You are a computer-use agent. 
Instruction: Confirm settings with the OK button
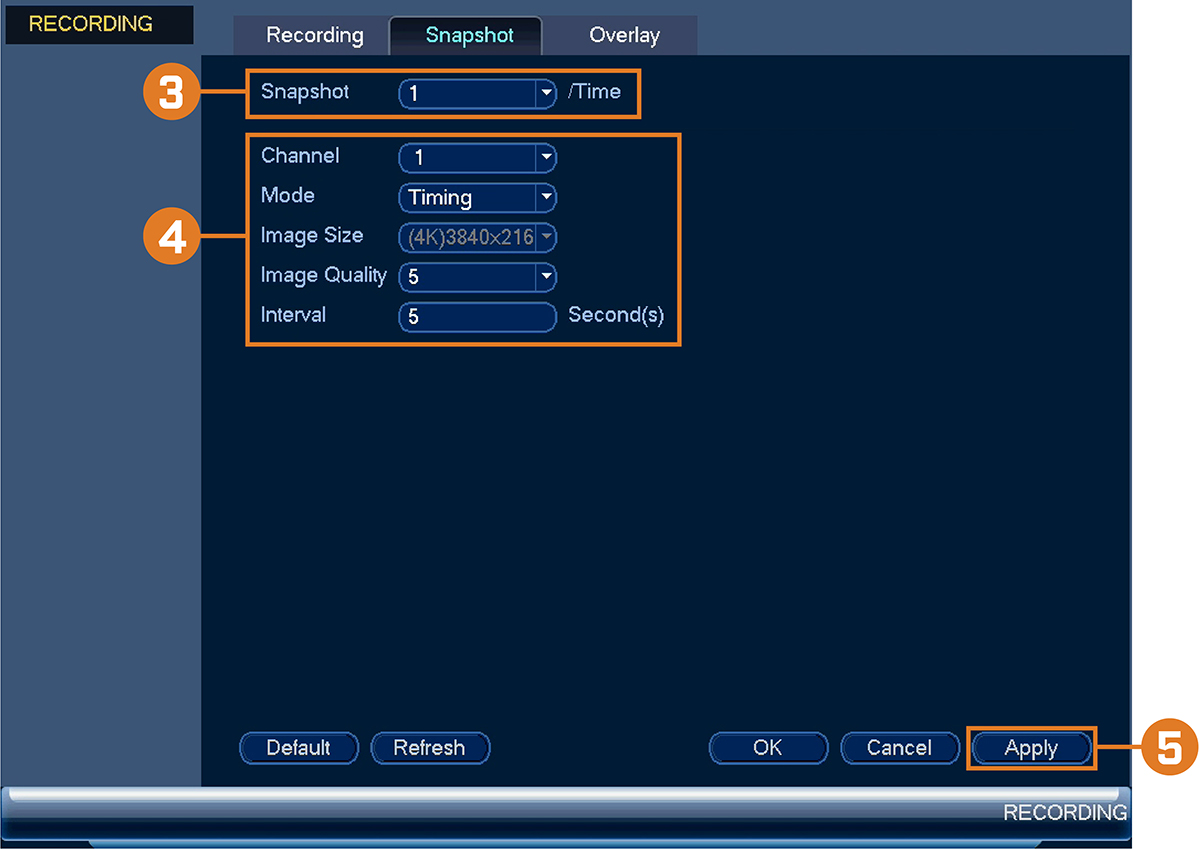coord(768,748)
